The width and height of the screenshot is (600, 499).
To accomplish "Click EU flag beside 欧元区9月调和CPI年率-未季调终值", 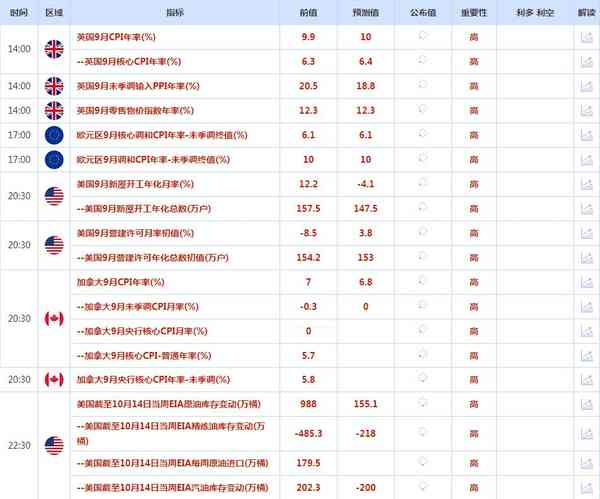I will (x=54, y=160).
